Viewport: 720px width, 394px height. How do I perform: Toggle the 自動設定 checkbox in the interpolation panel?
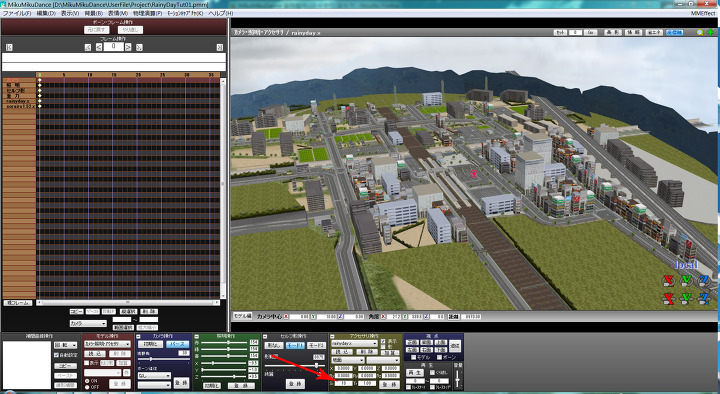point(56,355)
